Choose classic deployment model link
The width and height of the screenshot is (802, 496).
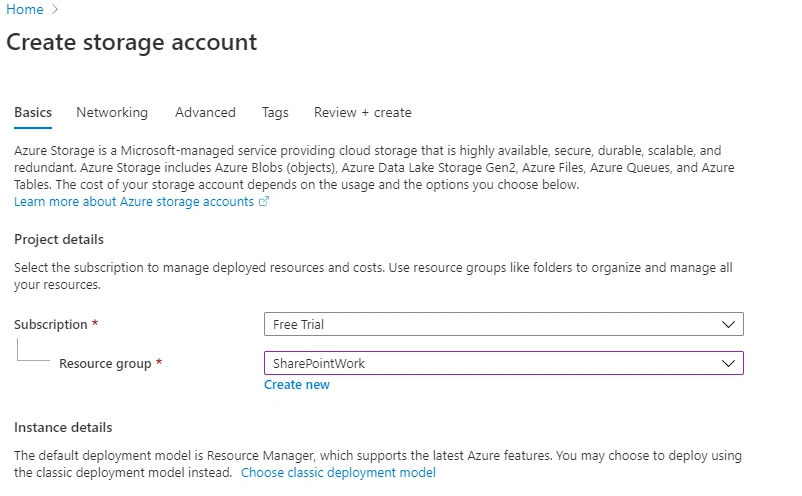[338, 472]
